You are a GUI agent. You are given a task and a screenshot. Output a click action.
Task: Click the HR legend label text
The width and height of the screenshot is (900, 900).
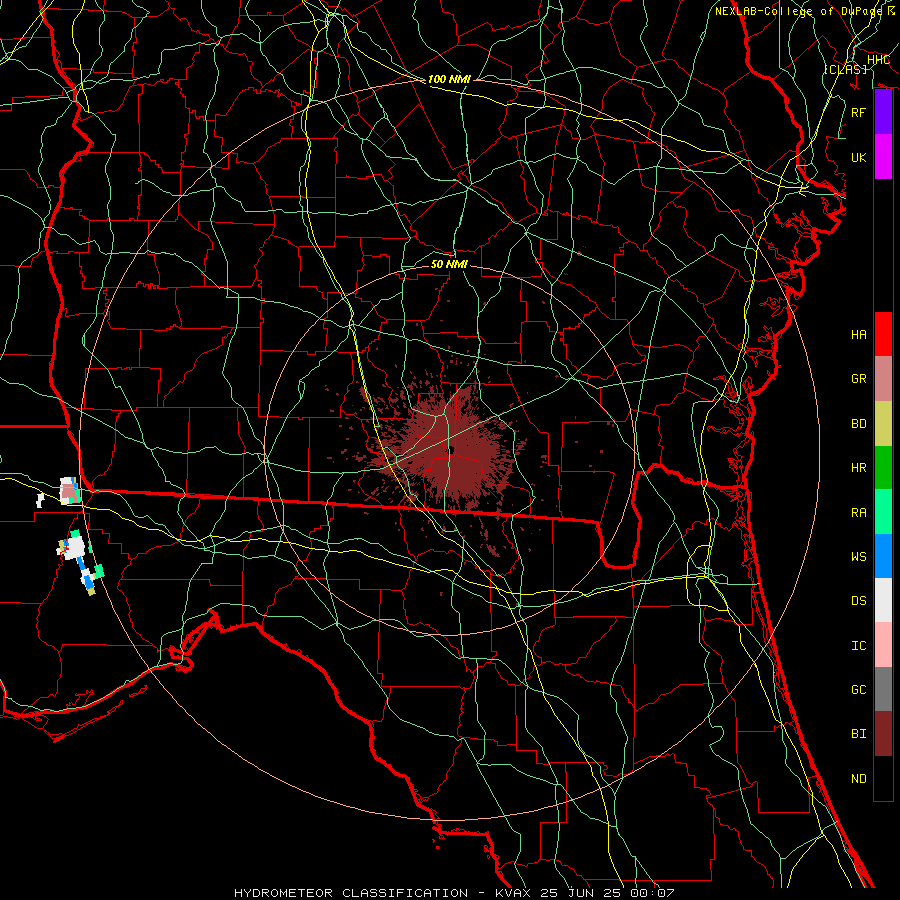coord(858,467)
